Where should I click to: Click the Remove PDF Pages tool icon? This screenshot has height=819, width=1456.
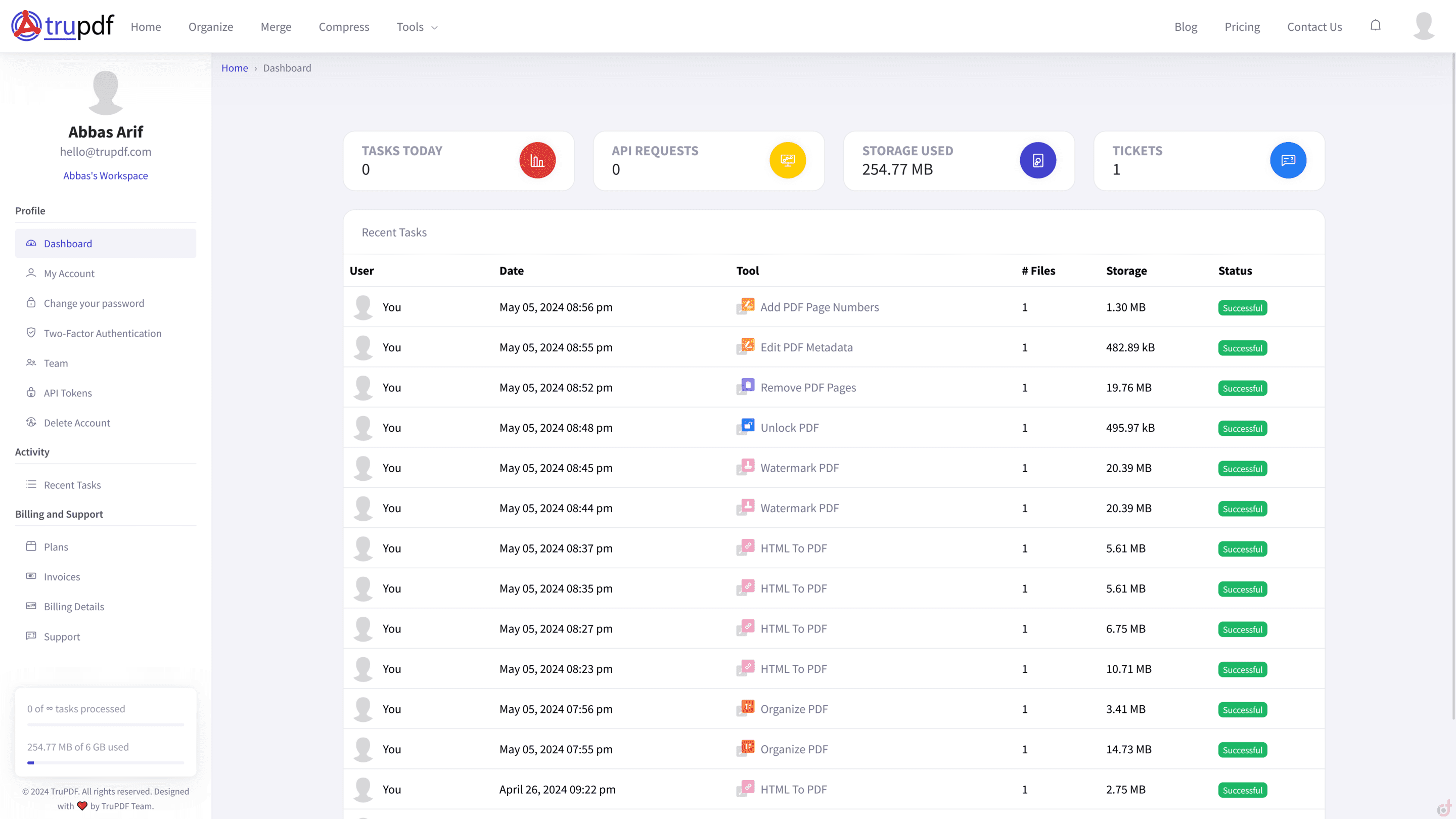[x=746, y=387]
